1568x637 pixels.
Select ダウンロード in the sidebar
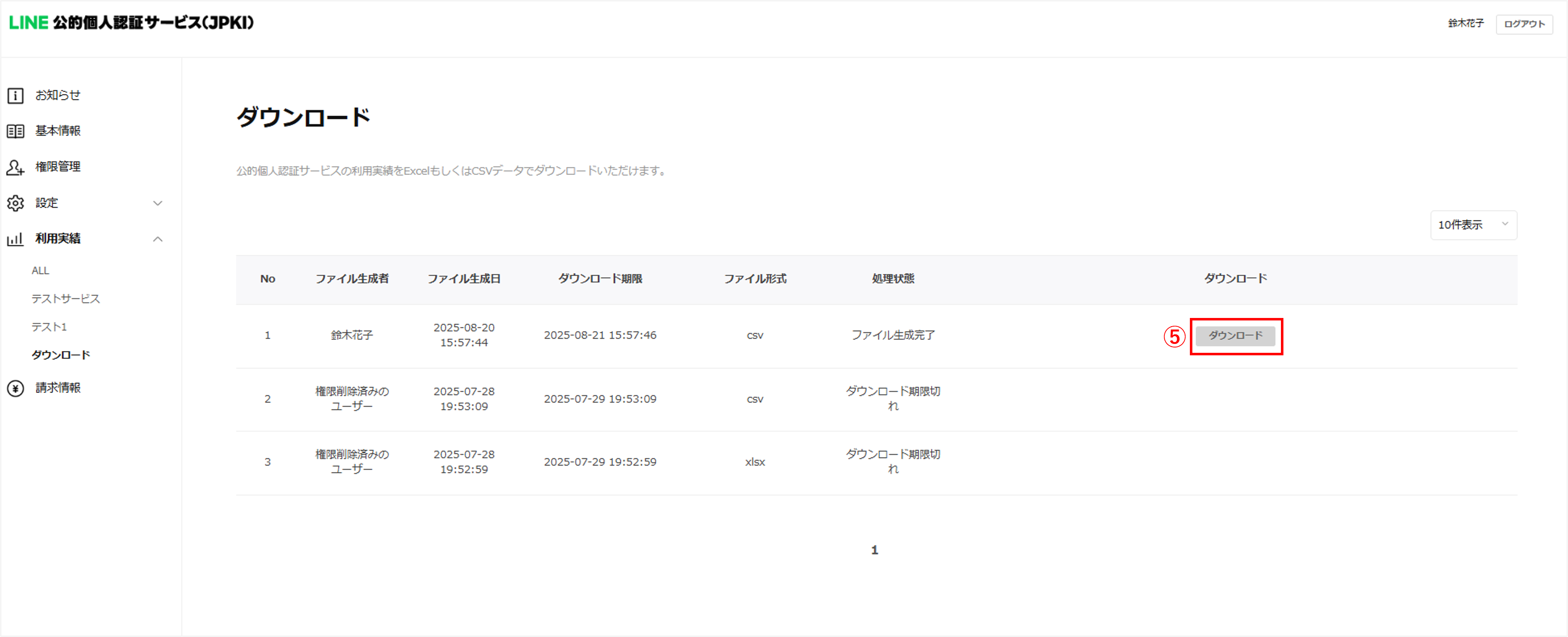(61, 355)
